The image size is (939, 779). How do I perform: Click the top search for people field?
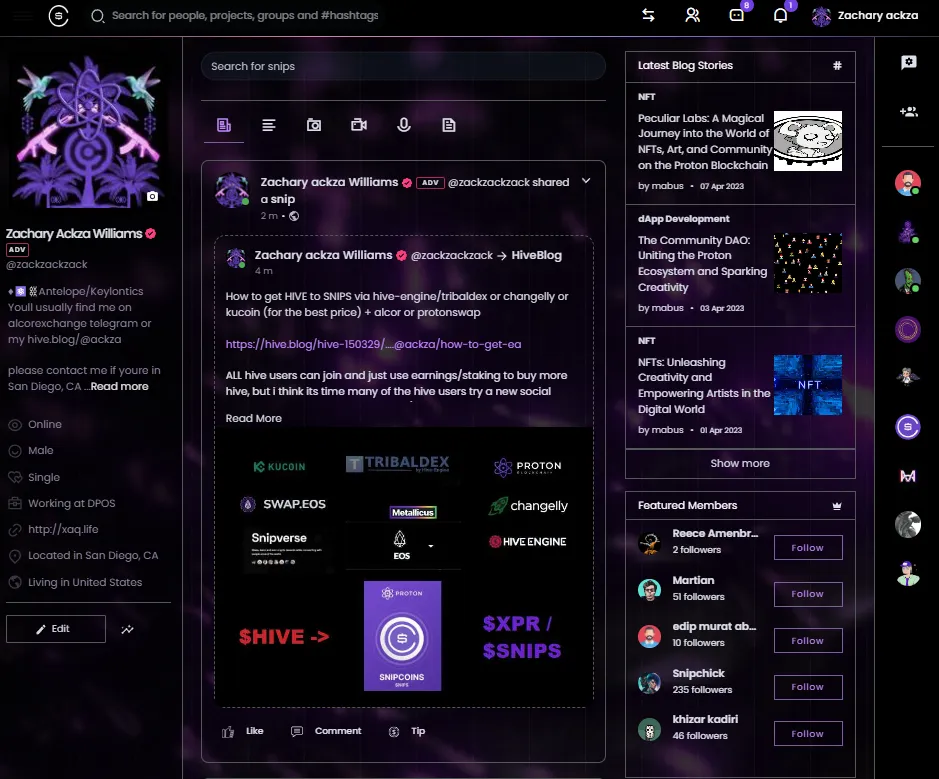point(244,16)
